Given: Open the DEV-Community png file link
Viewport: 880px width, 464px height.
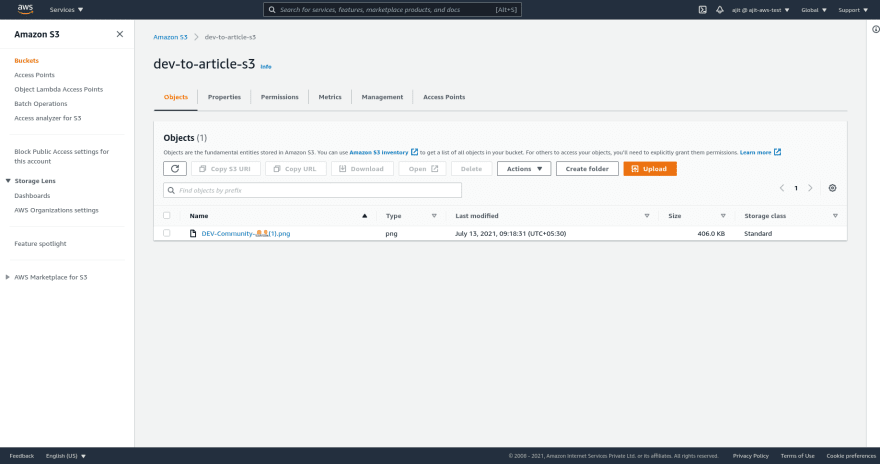Looking at the screenshot, I should point(246,233).
